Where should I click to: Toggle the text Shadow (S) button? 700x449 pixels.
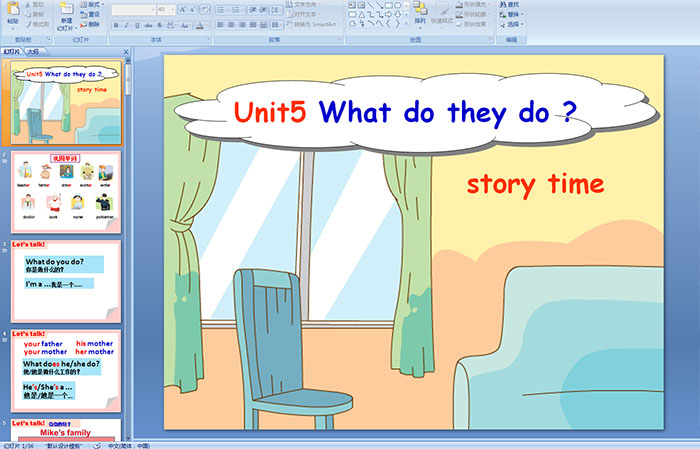tap(159, 25)
